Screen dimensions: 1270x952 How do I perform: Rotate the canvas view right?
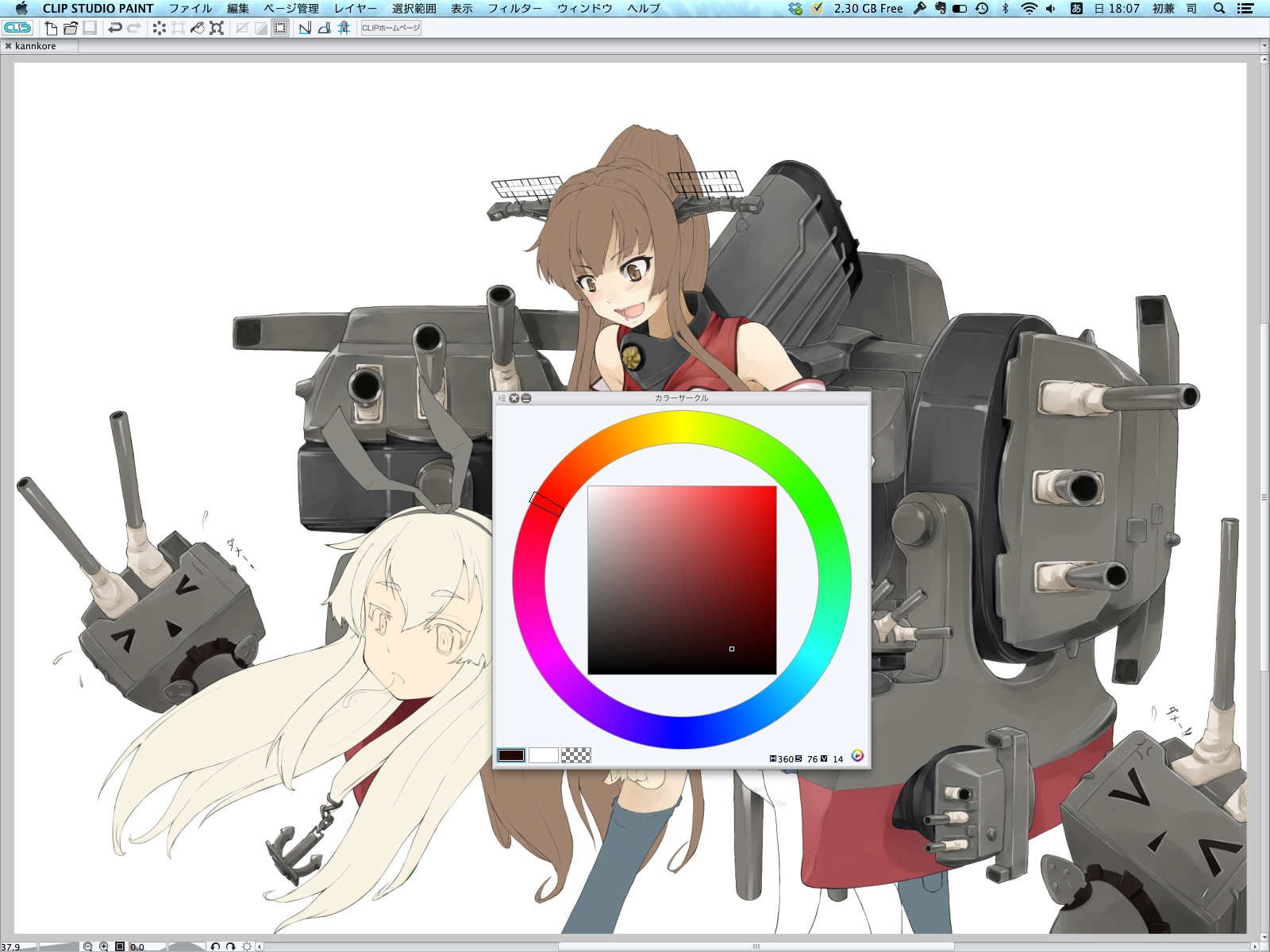coord(230,946)
